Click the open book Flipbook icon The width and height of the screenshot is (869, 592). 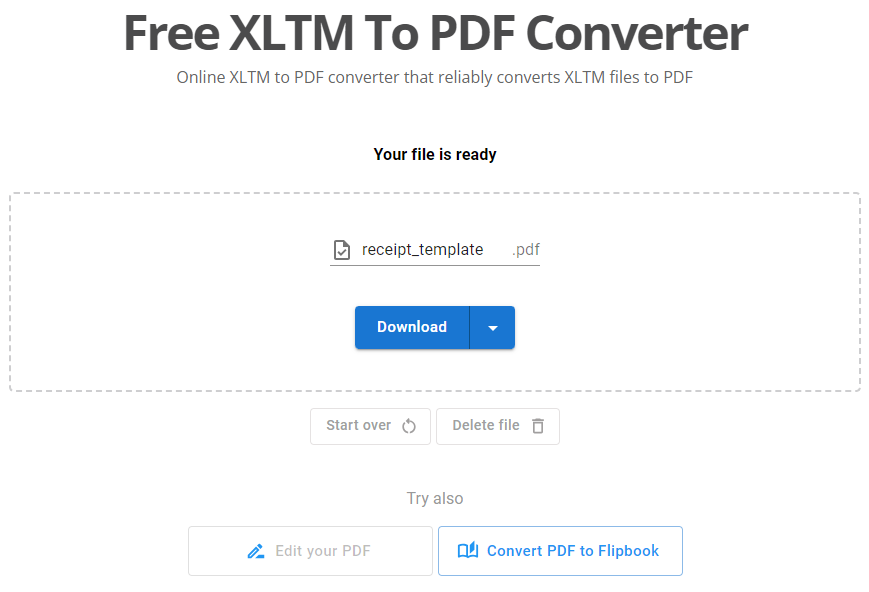click(467, 551)
